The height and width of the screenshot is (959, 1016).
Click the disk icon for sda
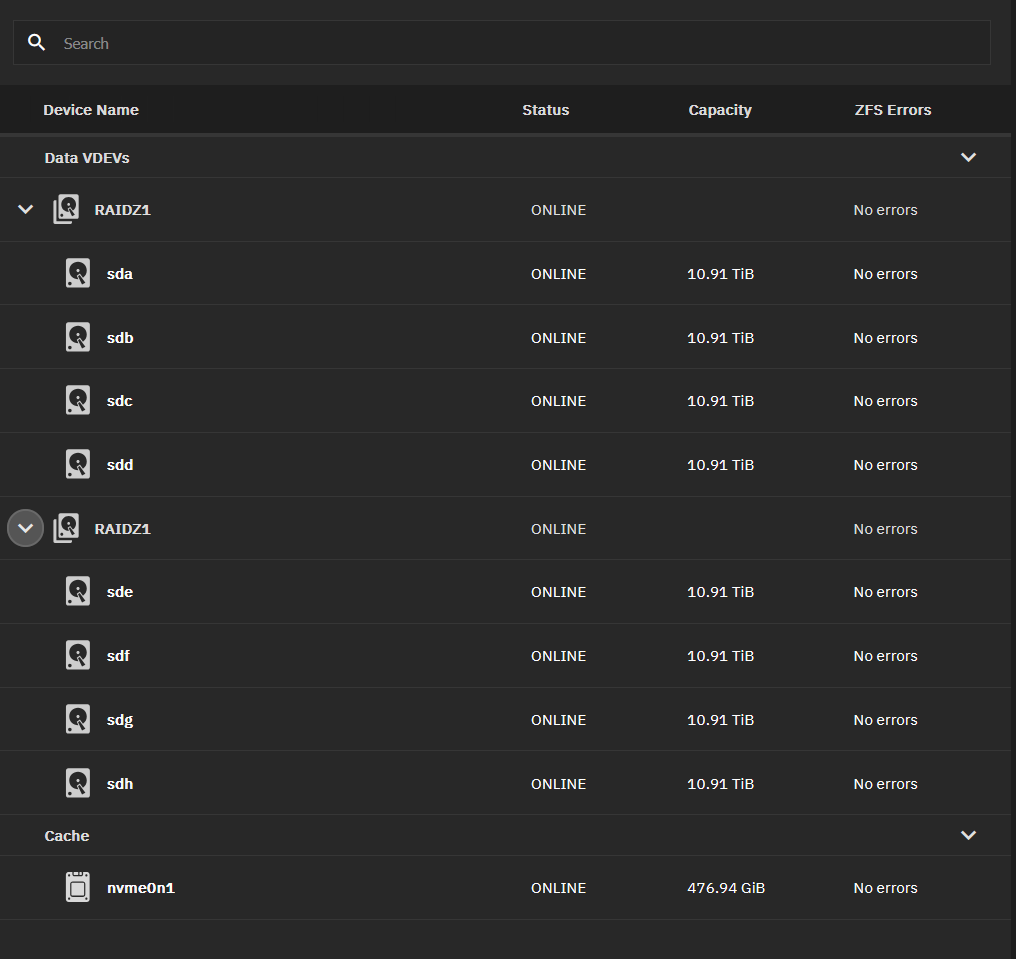tap(78, 273)
